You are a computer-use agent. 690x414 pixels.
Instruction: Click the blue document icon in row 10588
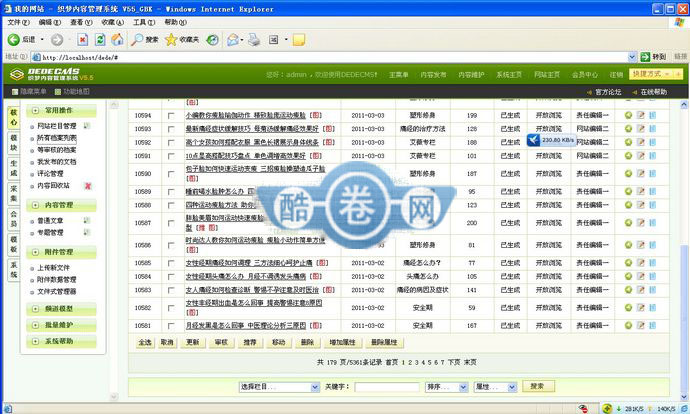tap(653, 205)
